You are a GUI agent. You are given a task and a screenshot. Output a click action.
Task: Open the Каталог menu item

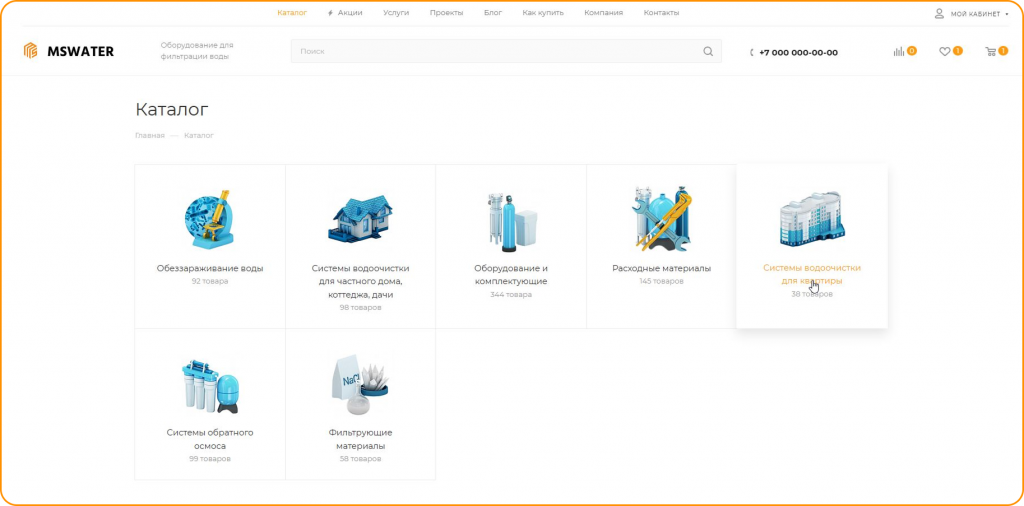(292, 13)
